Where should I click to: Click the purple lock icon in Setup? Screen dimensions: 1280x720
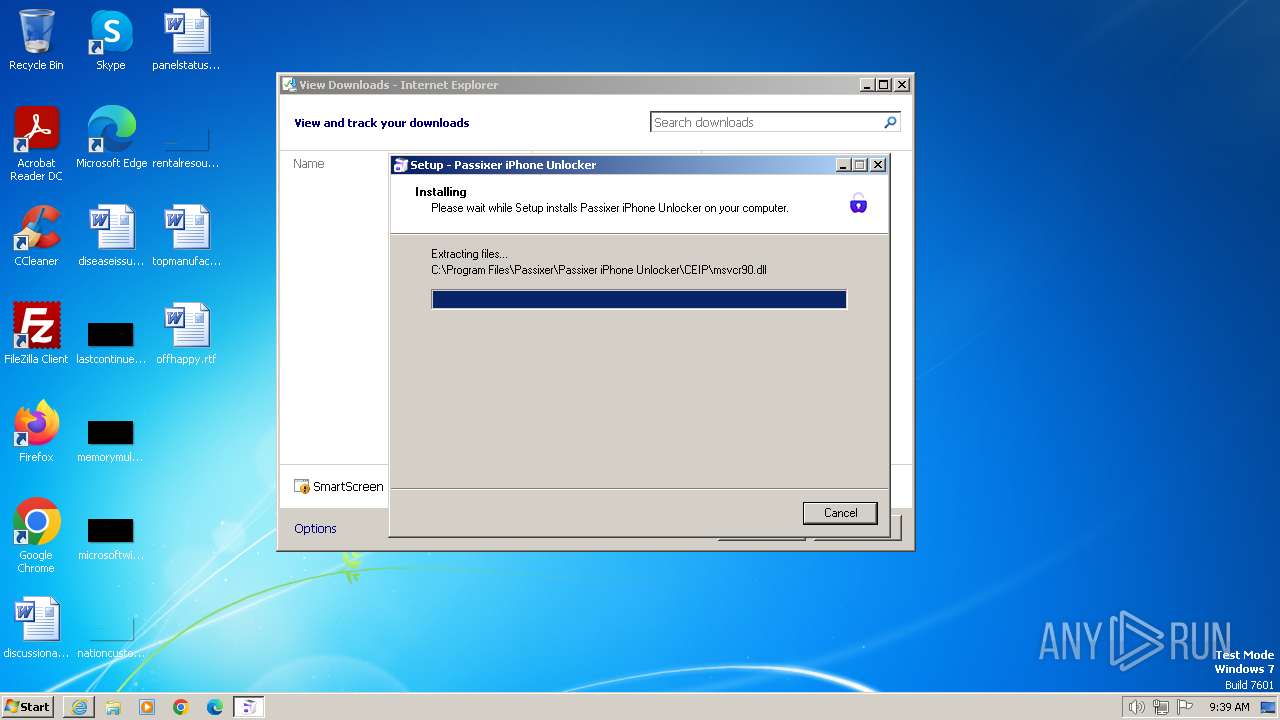(858, 204)
